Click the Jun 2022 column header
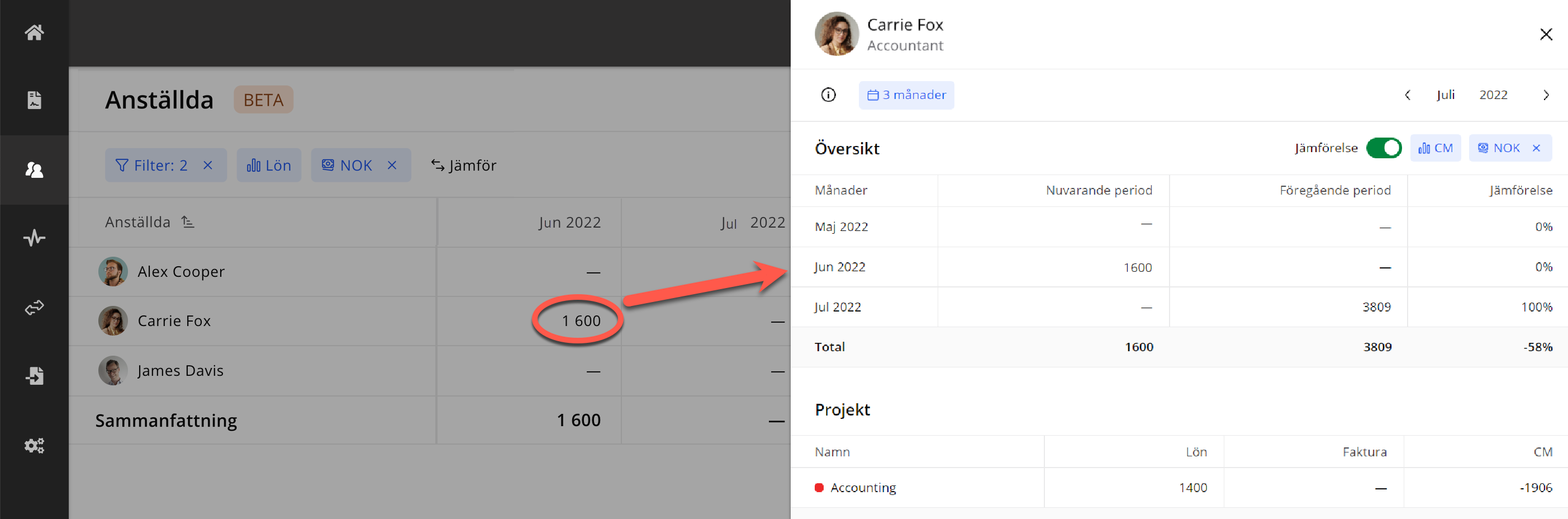Screen dimensions: 1568x519 (569, 223)
